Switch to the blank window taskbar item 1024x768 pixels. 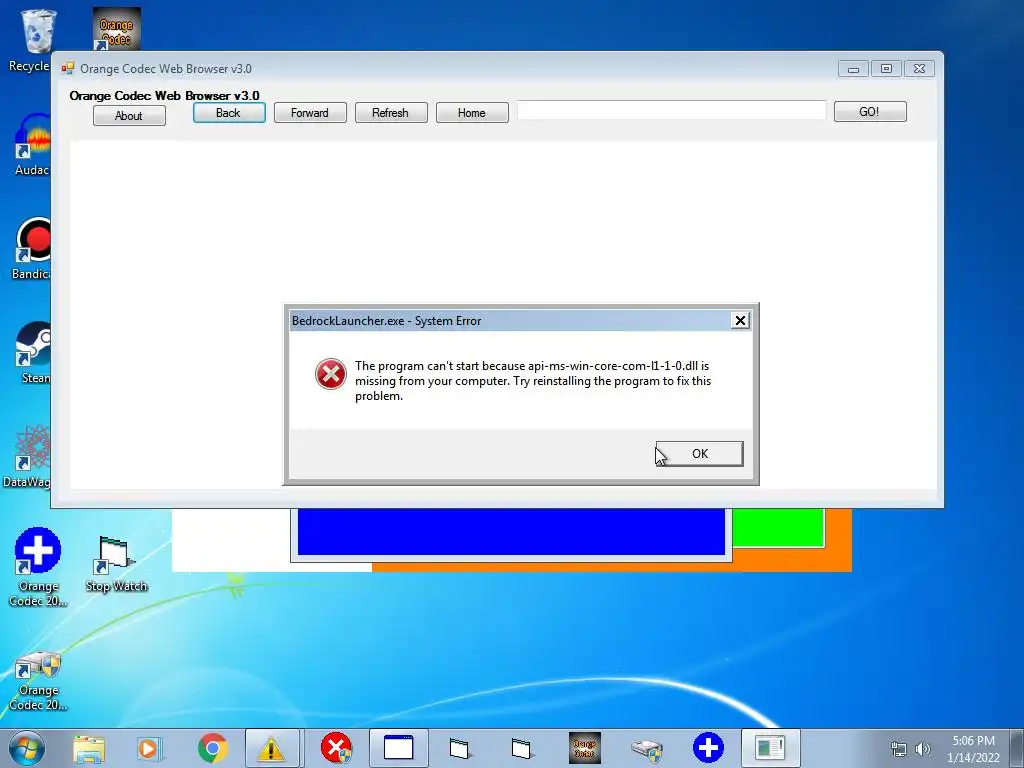click(x=398, y=748)
